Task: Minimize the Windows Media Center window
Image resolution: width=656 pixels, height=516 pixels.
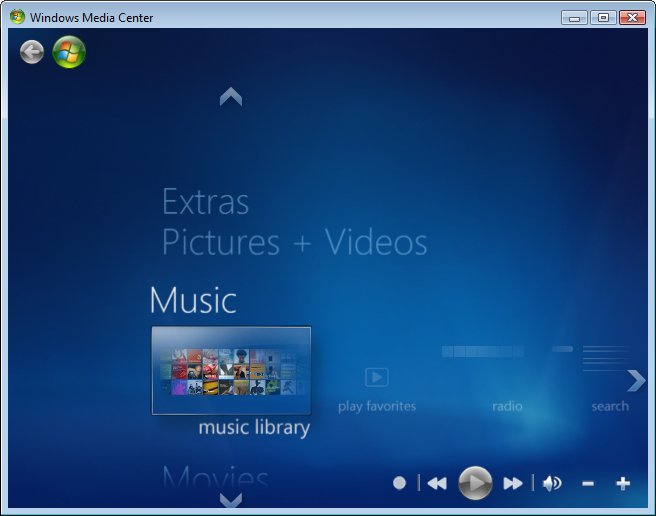Action: click(575, 18)
